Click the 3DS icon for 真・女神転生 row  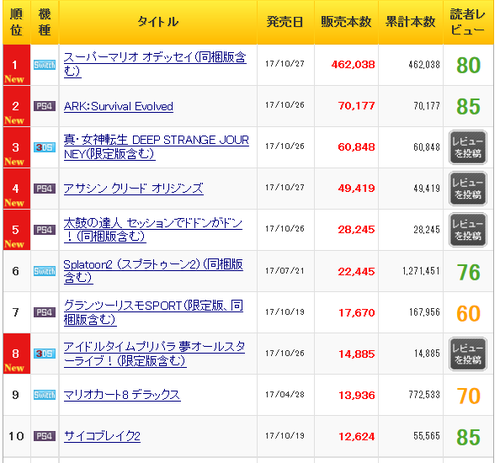(45, 147)
